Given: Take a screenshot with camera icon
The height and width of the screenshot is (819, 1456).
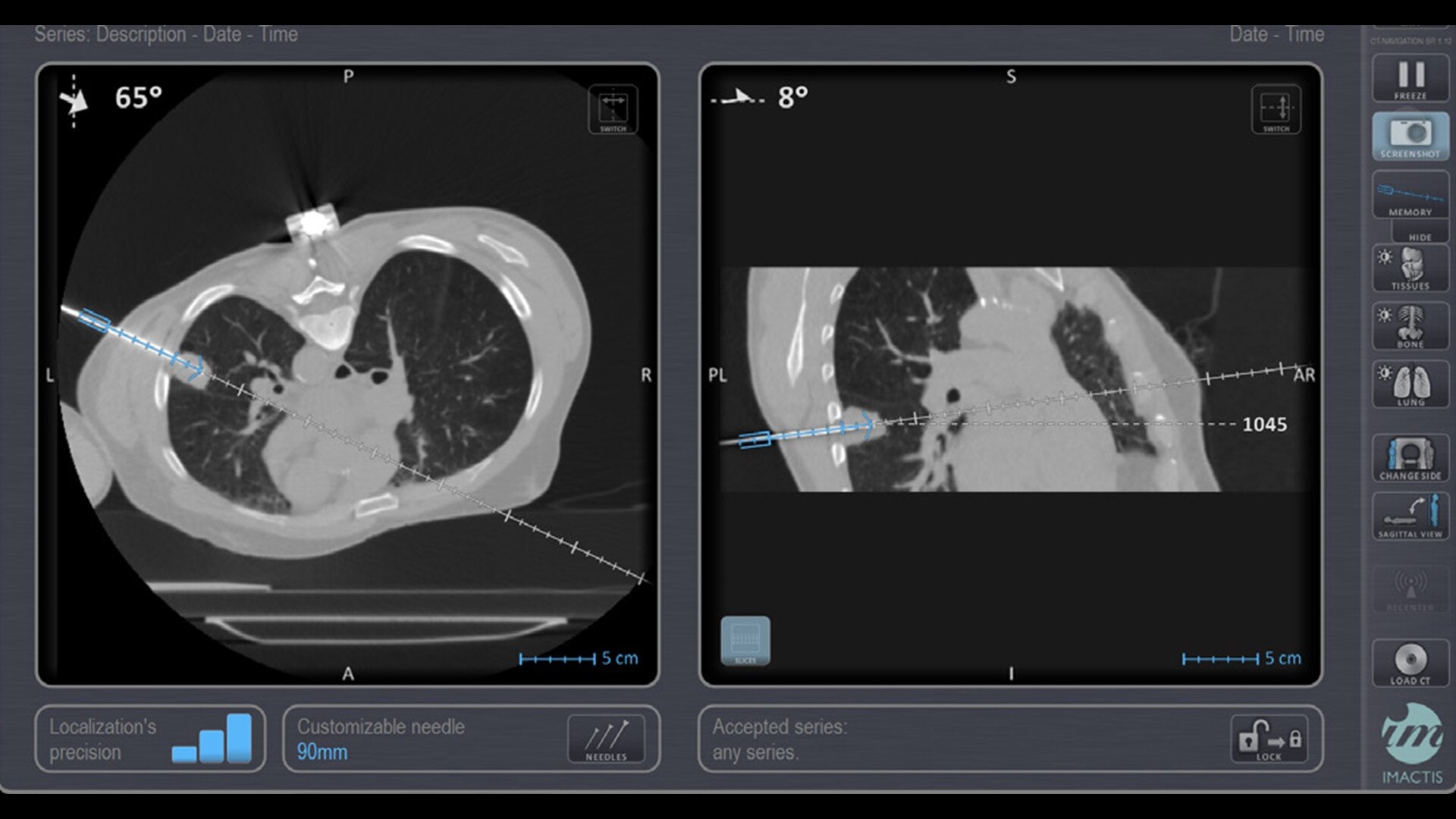Looking at the screenshot, I should pyautogui.click(x=1410, y=136).
